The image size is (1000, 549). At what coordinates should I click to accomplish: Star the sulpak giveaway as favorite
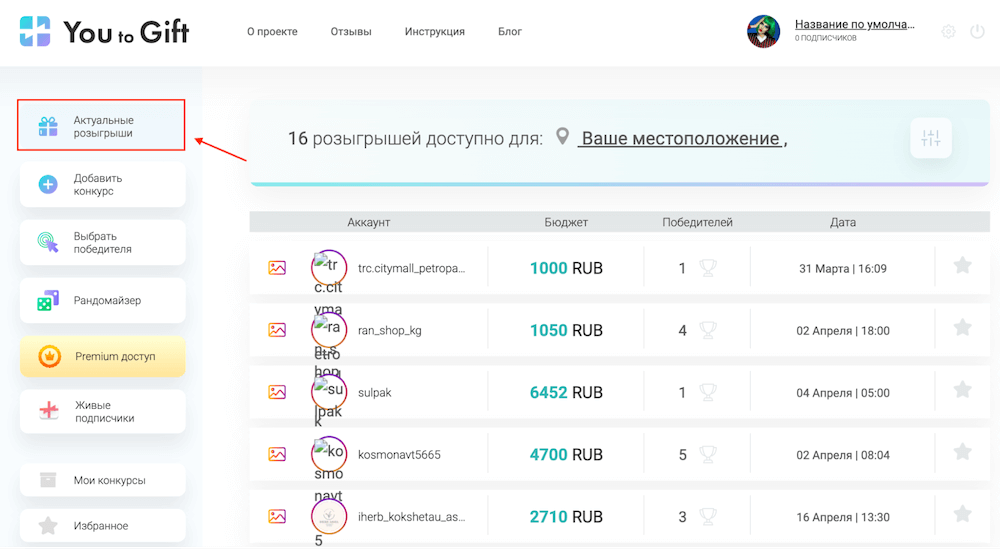(x=962, y=390)
